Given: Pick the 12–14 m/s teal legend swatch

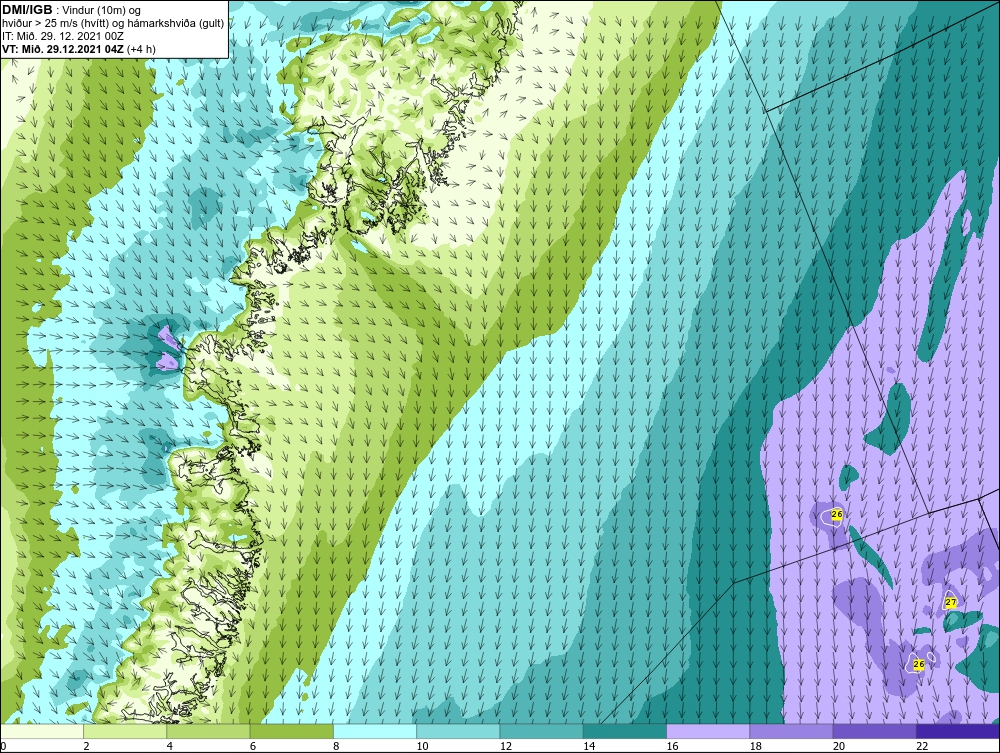Looking at the screenshot, I should click(x=541, y=731).
